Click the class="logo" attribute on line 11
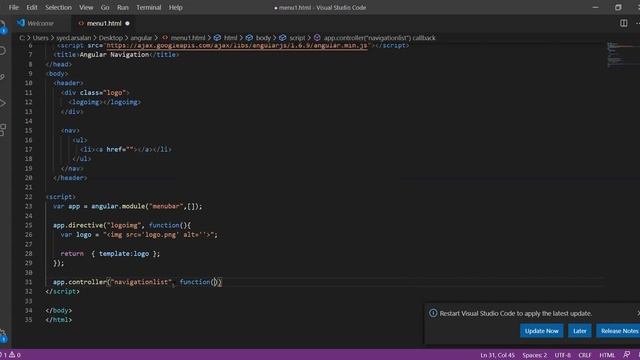 (103, 93)
